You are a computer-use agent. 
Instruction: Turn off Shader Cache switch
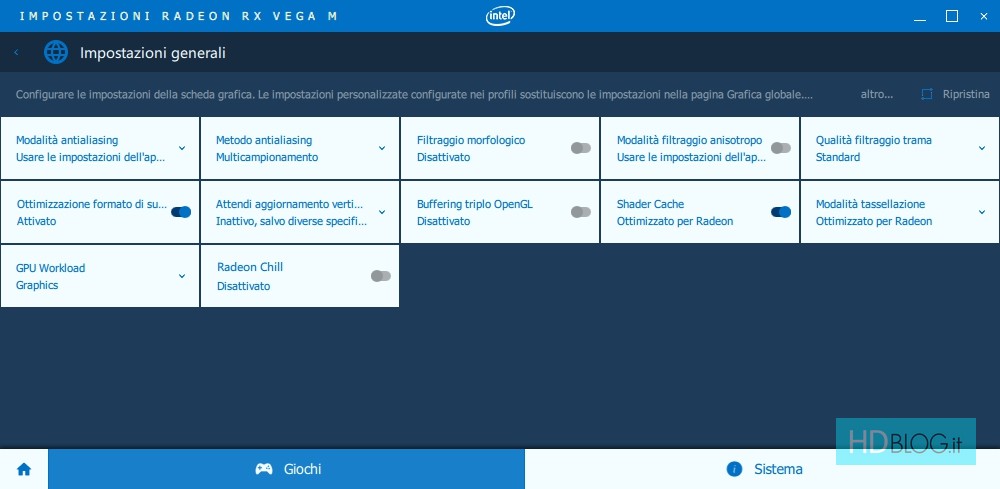pos(781,212)
